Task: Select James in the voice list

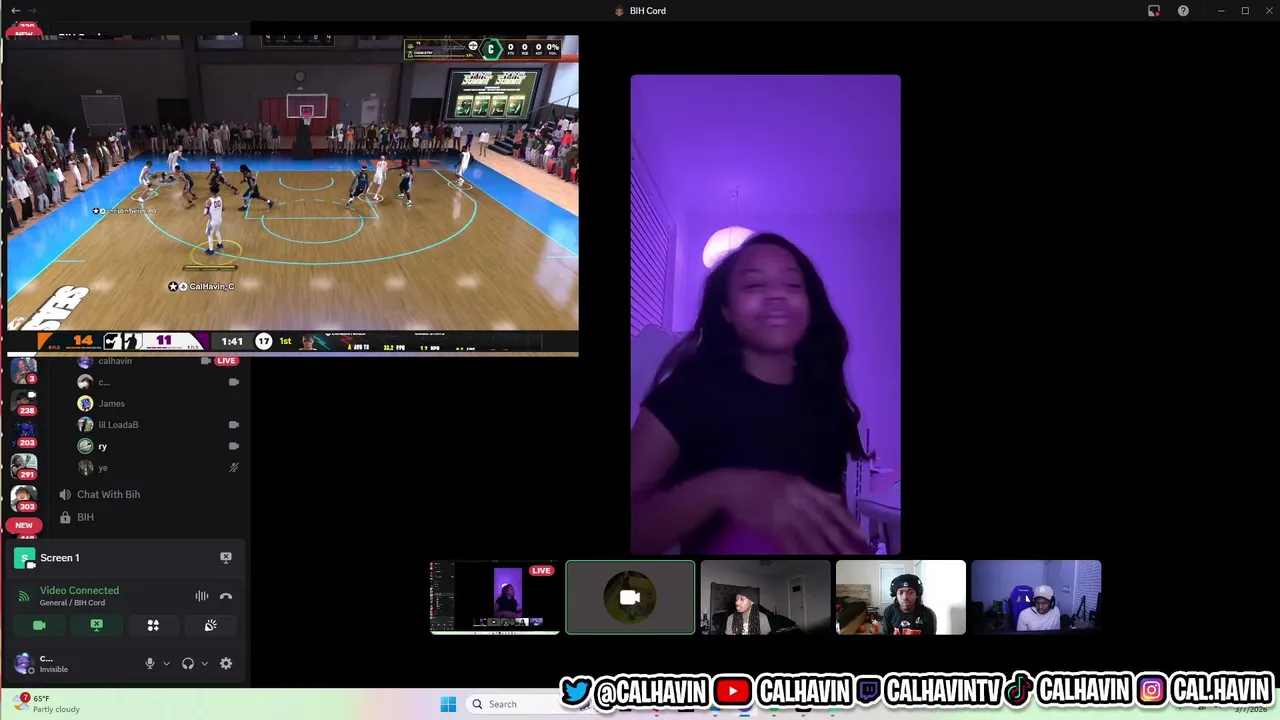Action: click(x=111, y=404)
